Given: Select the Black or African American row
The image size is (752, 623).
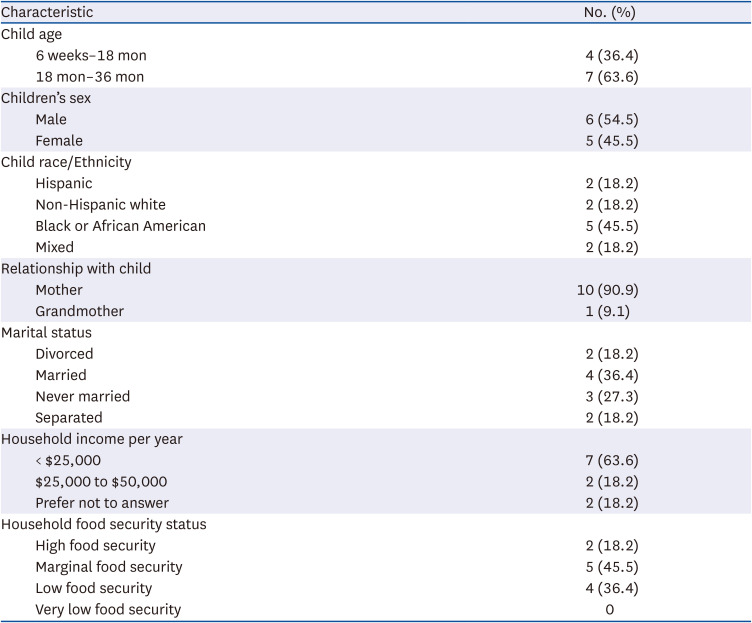Looking at the screenshot, I should 120,226.
